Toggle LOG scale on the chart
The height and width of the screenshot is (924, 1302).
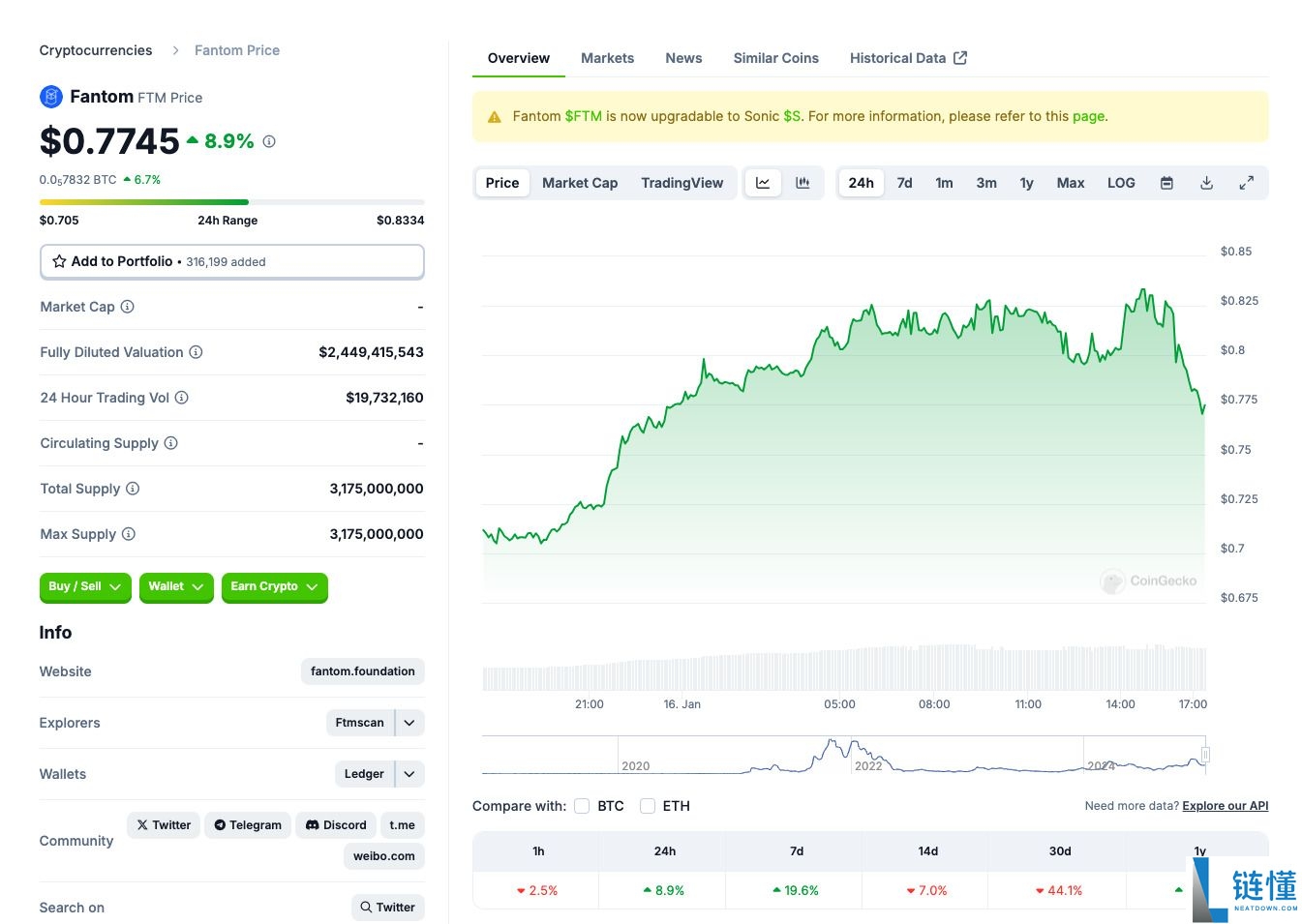(1120, 183)
